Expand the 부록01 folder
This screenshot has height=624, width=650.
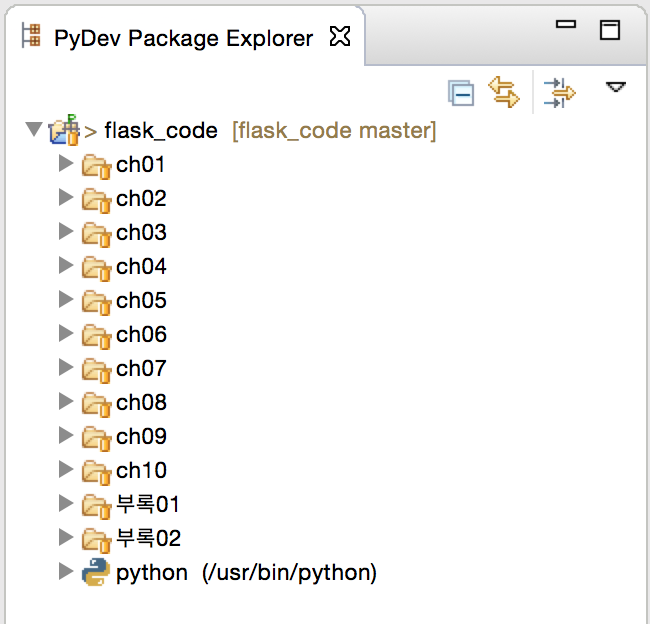coord(66,503)
